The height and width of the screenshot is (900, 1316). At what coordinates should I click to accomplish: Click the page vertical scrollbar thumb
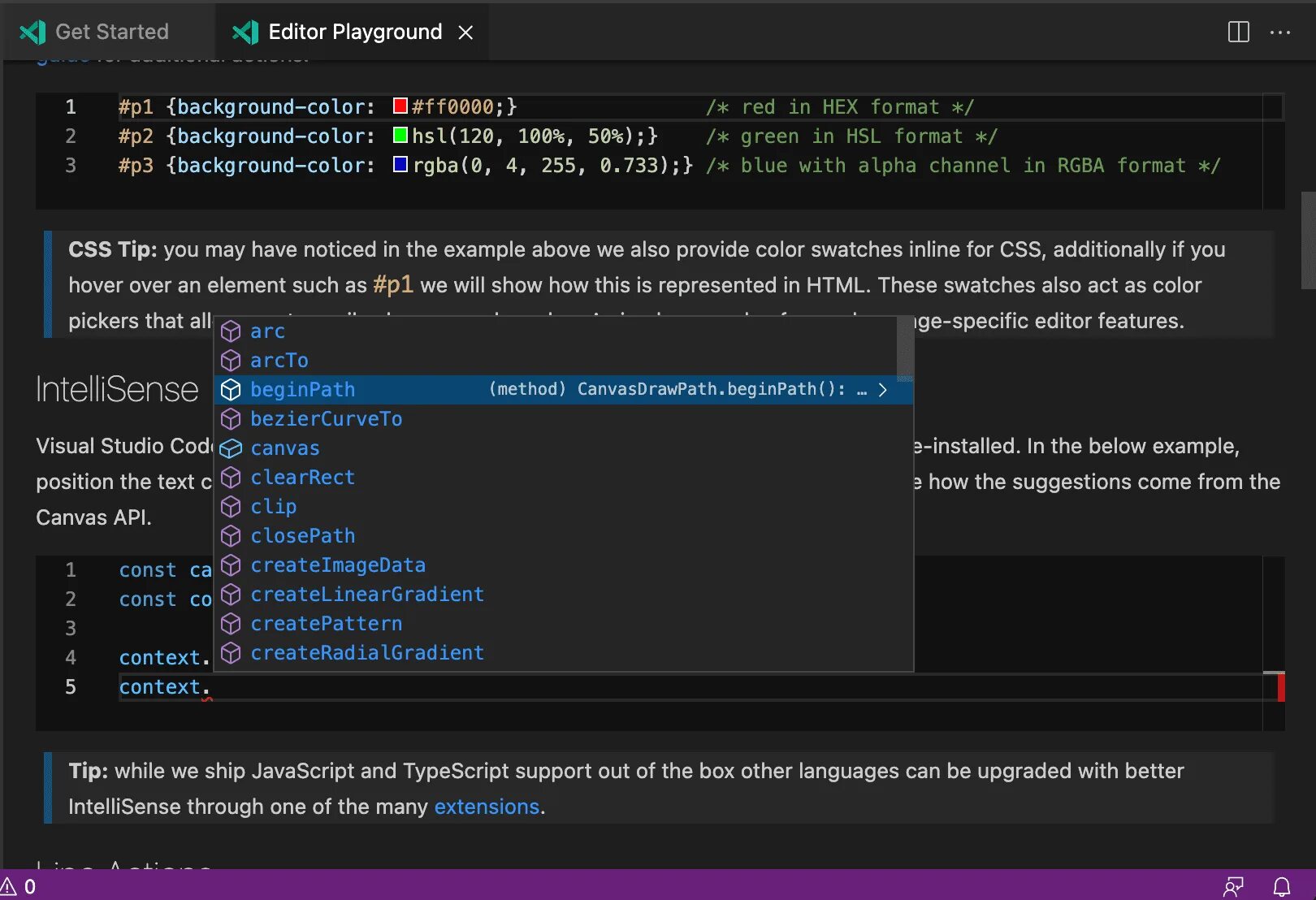pyautogui.click(x=1308, y=240)
